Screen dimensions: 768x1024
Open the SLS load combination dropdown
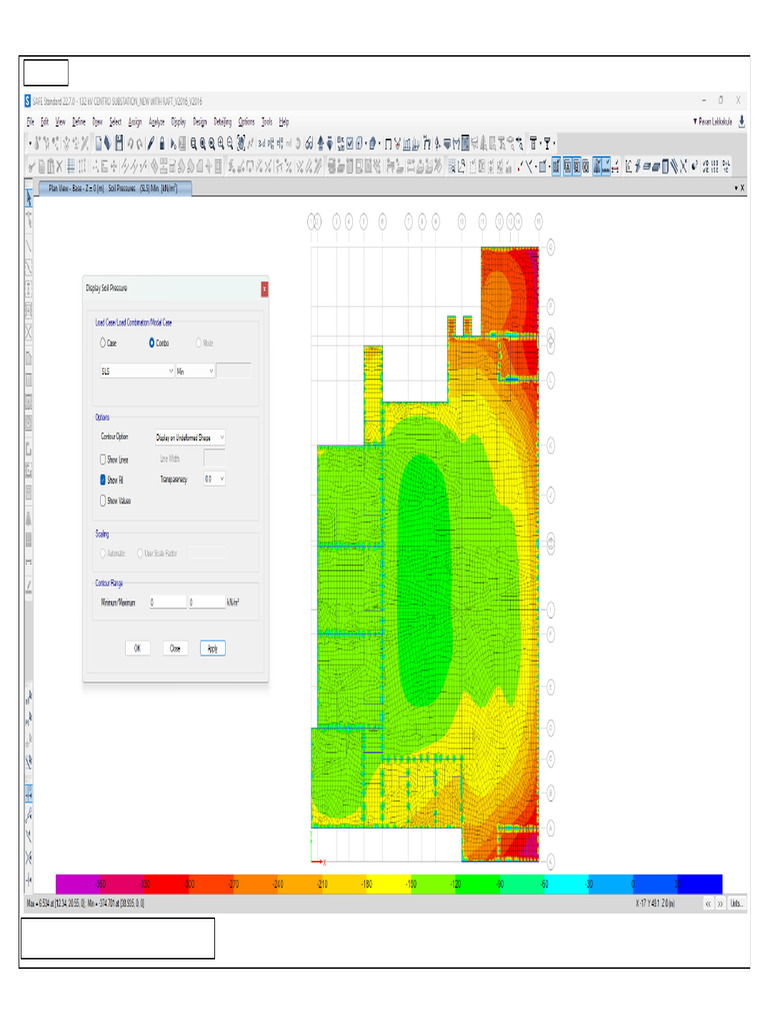[x=136, y=371]
